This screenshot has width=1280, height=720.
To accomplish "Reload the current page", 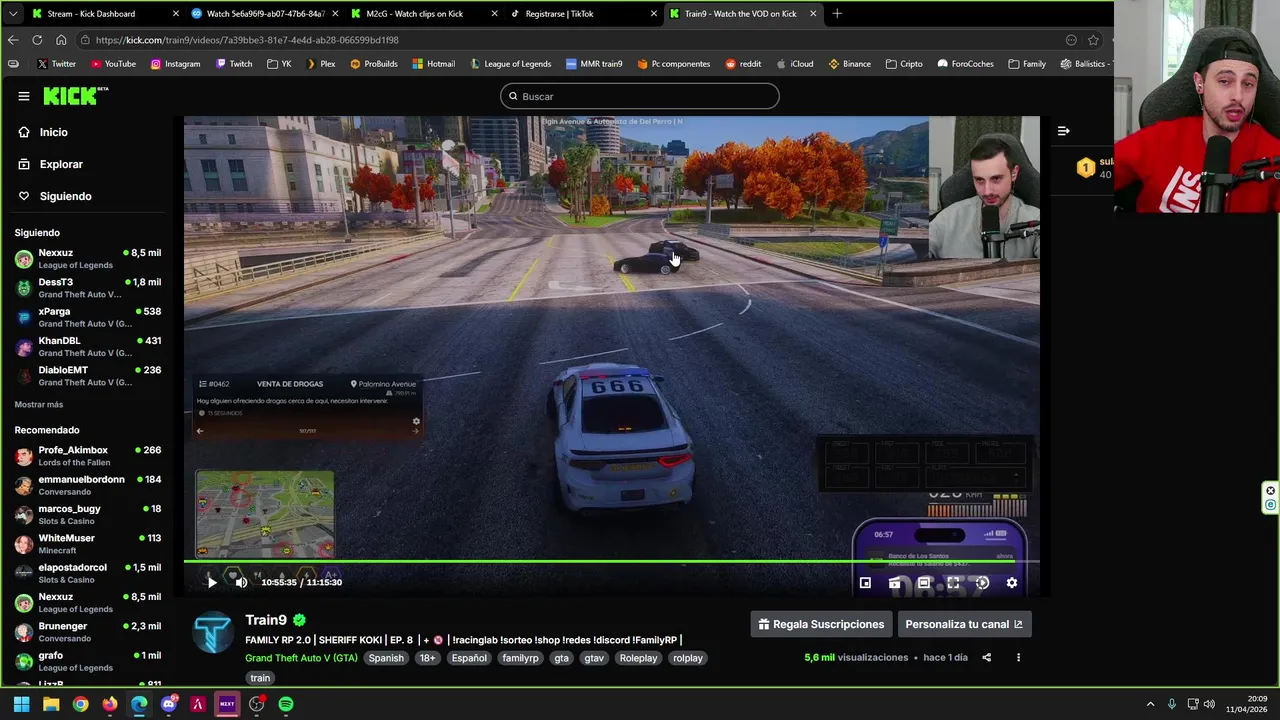I will pos(37,40).
